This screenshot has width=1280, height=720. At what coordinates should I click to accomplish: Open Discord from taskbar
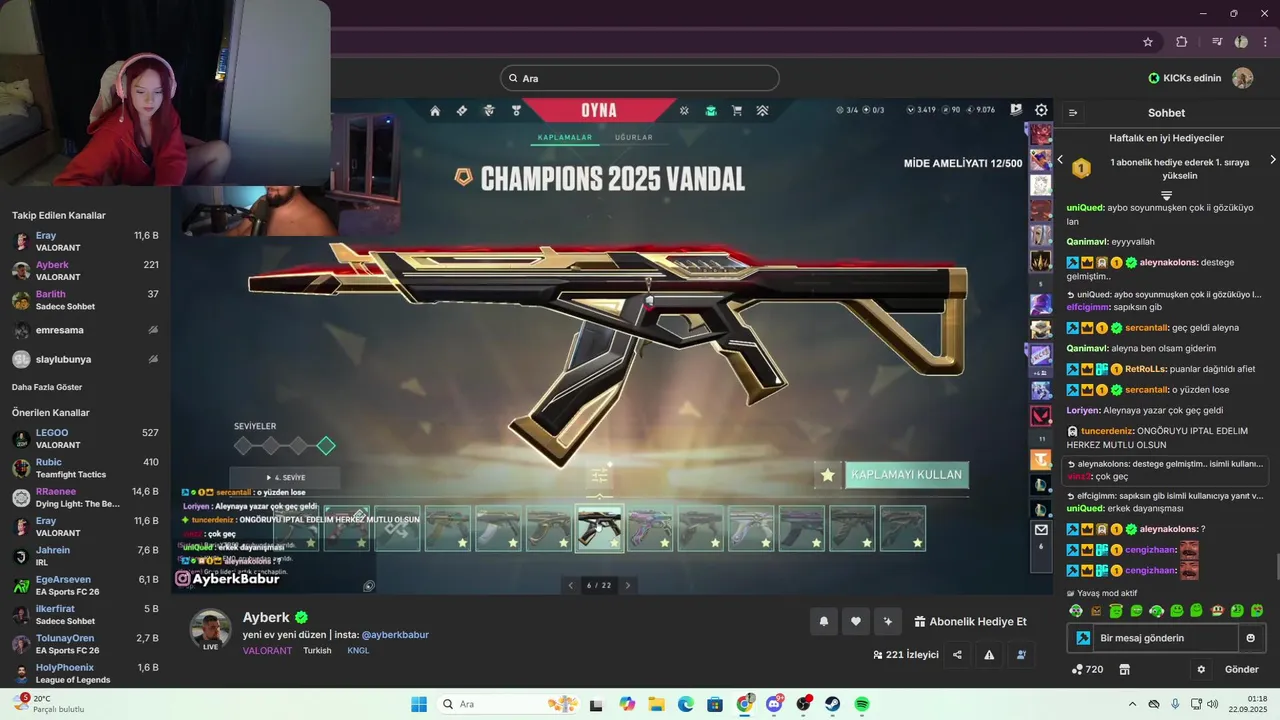[x=773, y=704]
